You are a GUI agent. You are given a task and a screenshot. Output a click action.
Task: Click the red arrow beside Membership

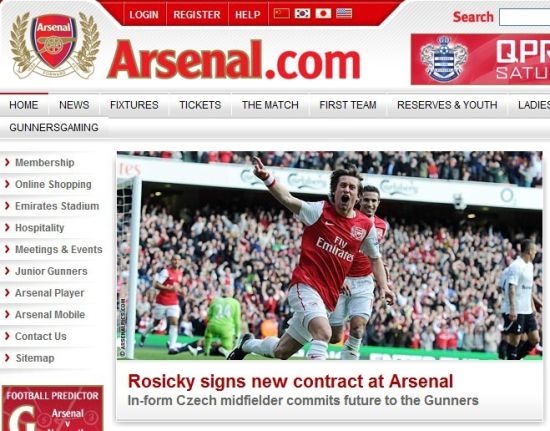point(7,162)
